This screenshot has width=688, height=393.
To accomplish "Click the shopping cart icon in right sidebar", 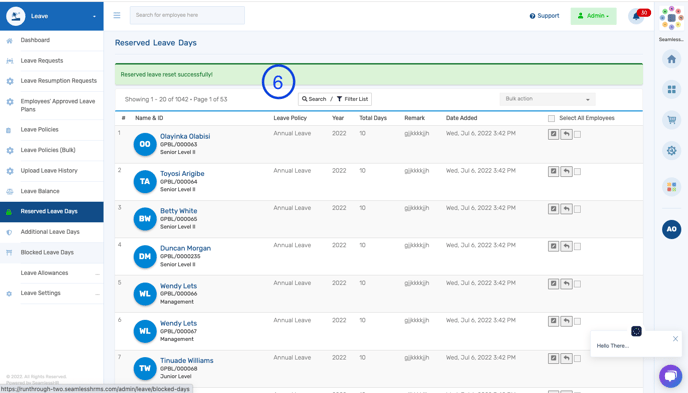I will pyautogui.click(x=671, y=120).
